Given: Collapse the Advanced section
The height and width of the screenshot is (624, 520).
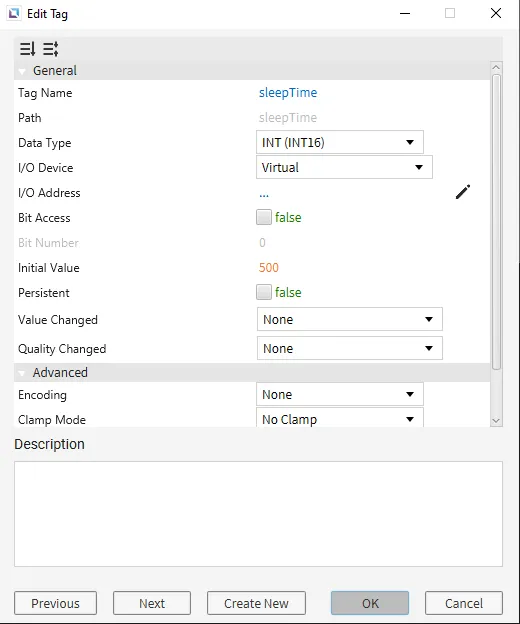Looking at the screenshot, I should click(22, 373).
